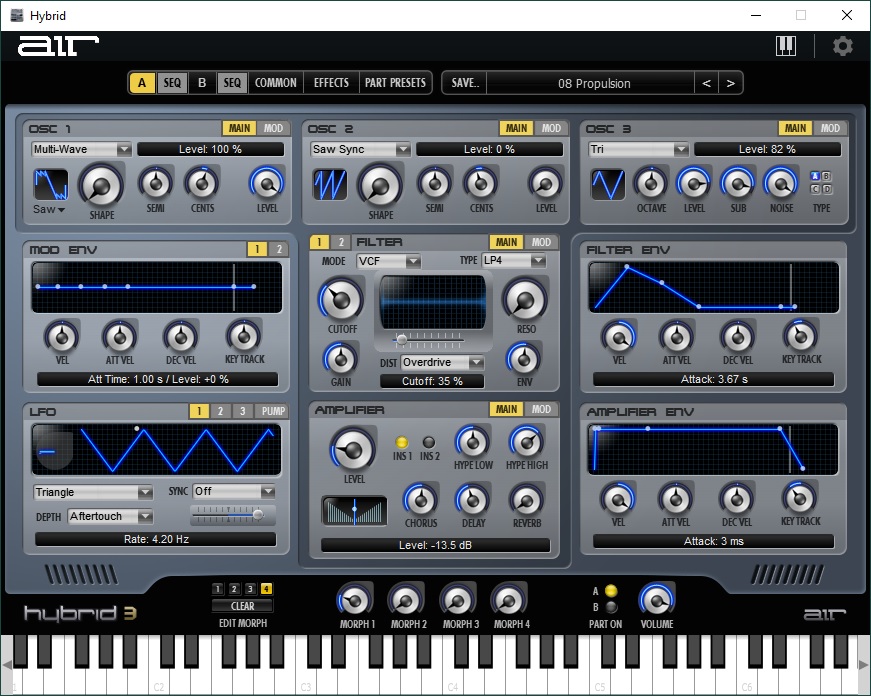
Task: Open the OSC 3 Tri type dropdown
Action: point(638,149)
